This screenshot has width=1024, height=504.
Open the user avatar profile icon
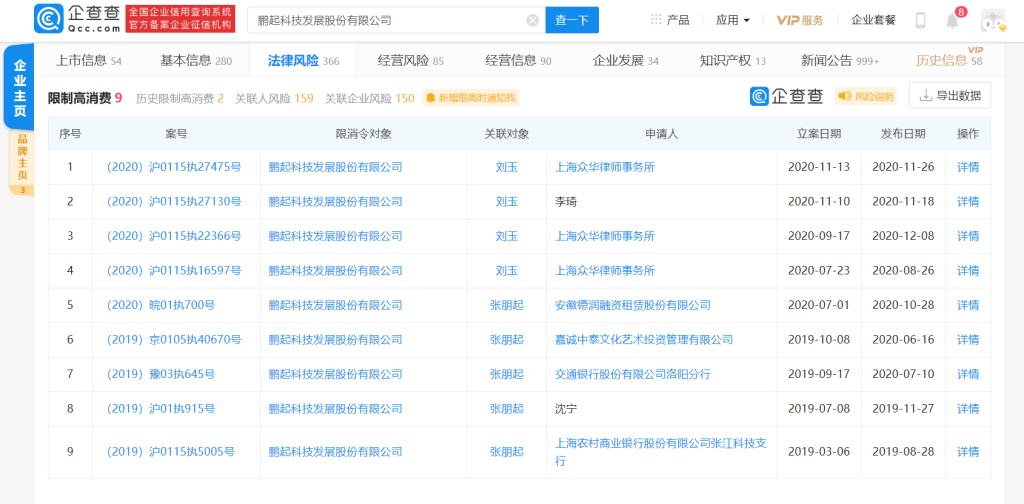coord(993,20)
